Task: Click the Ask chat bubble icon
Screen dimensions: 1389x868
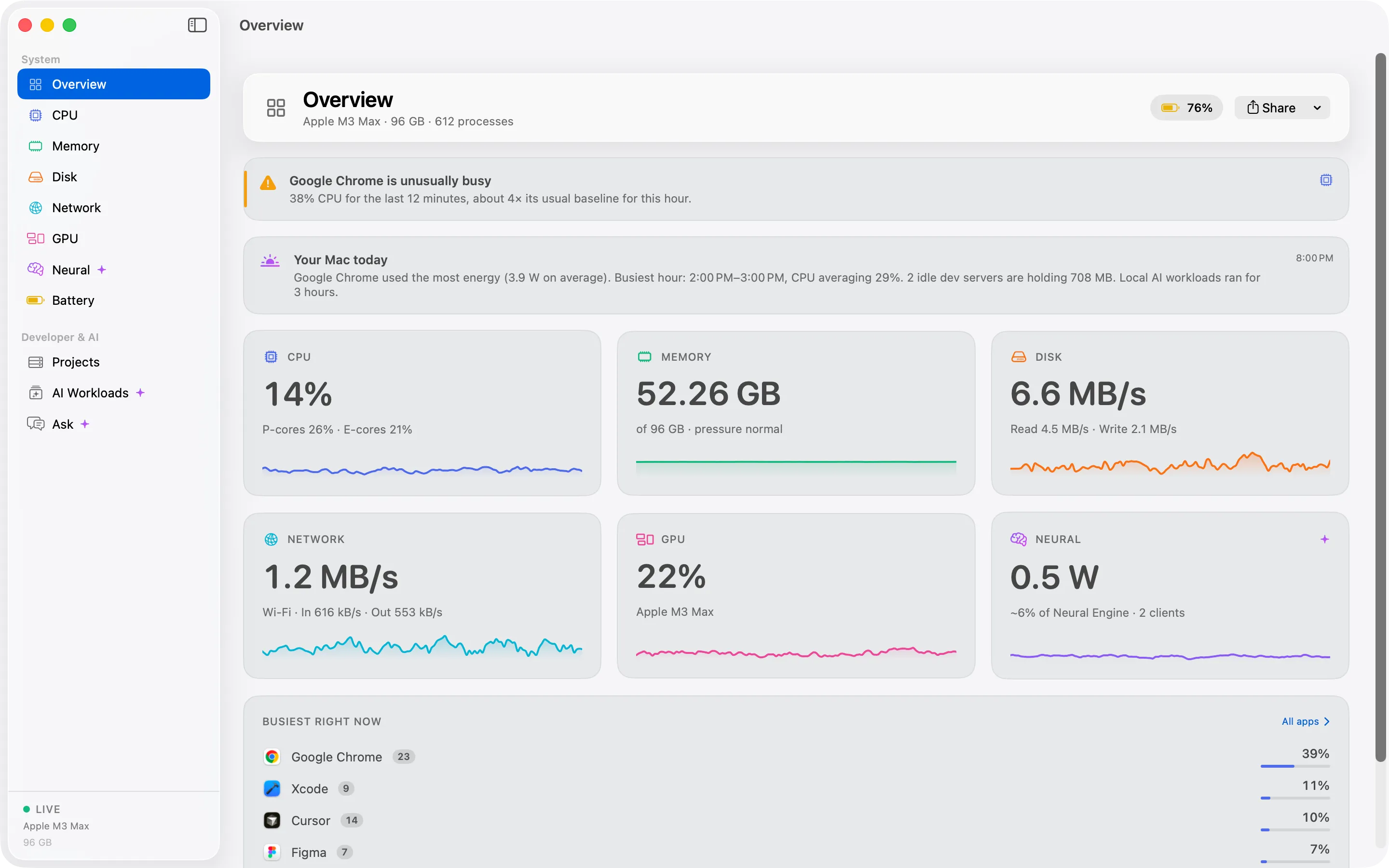Action: [x=36, y=424]
